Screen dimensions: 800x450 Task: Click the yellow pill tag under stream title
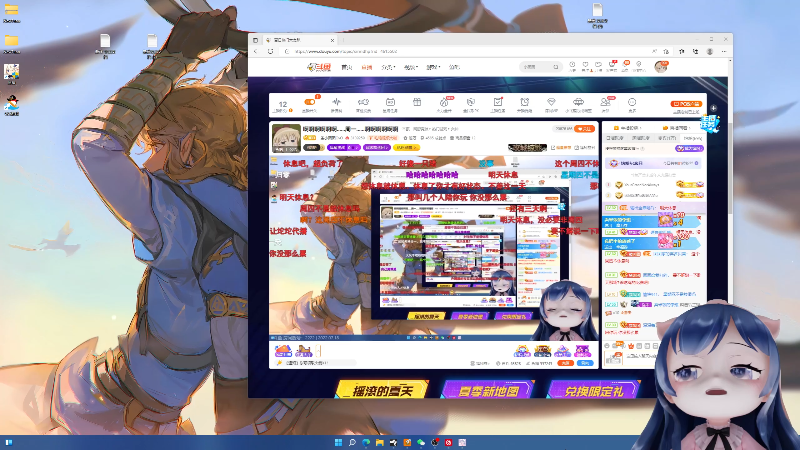click(x=407, y=147)
